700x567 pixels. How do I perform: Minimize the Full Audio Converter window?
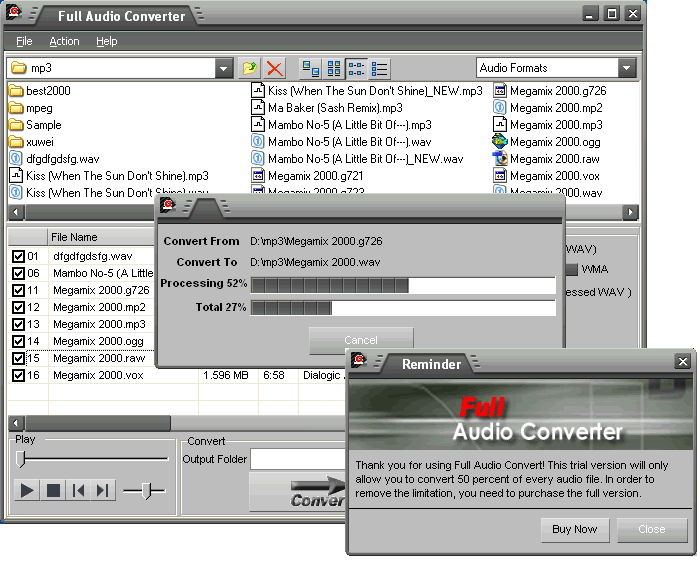pos(590,14)
